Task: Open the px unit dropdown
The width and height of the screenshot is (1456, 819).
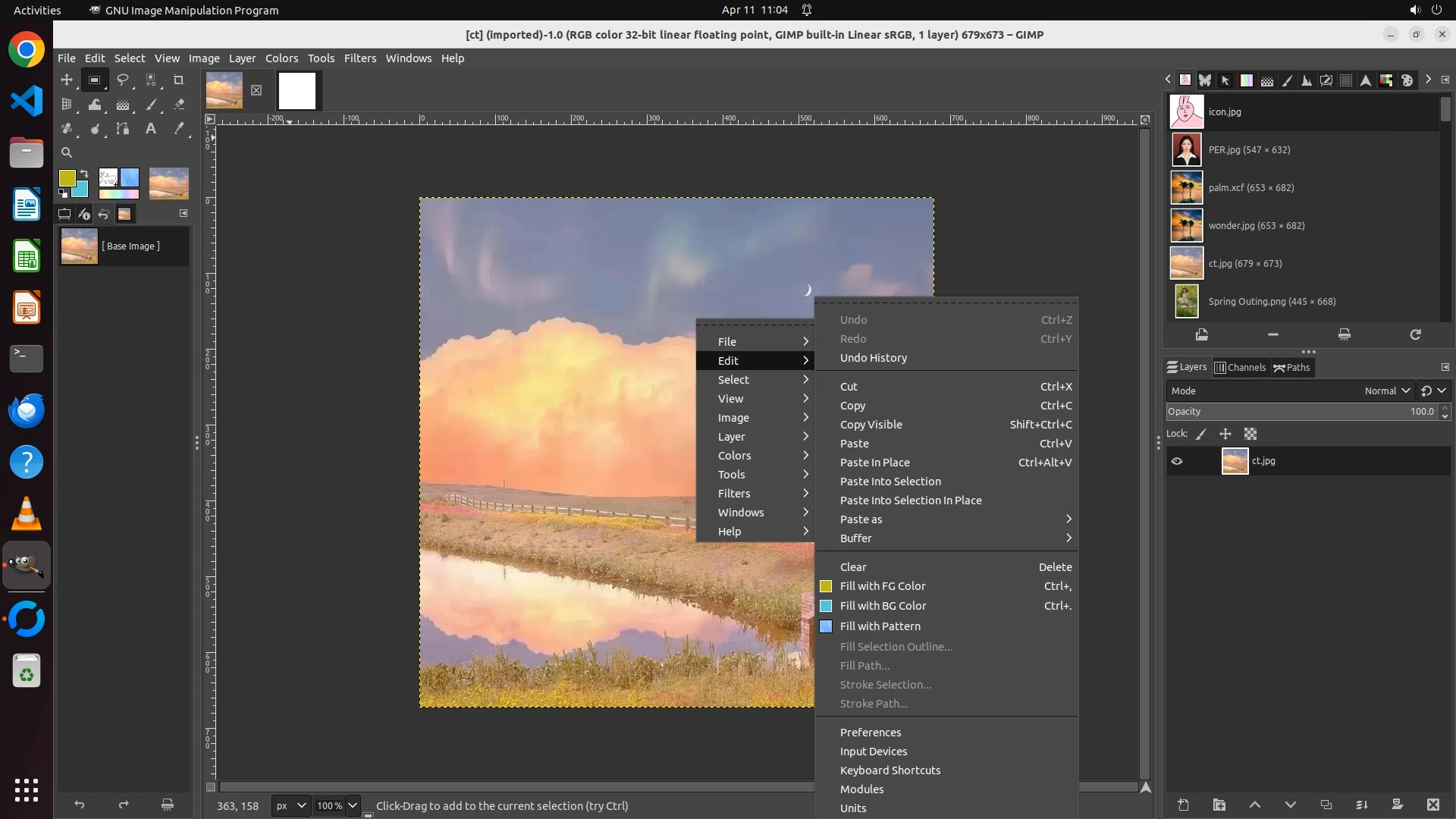Action: (291, 805)
